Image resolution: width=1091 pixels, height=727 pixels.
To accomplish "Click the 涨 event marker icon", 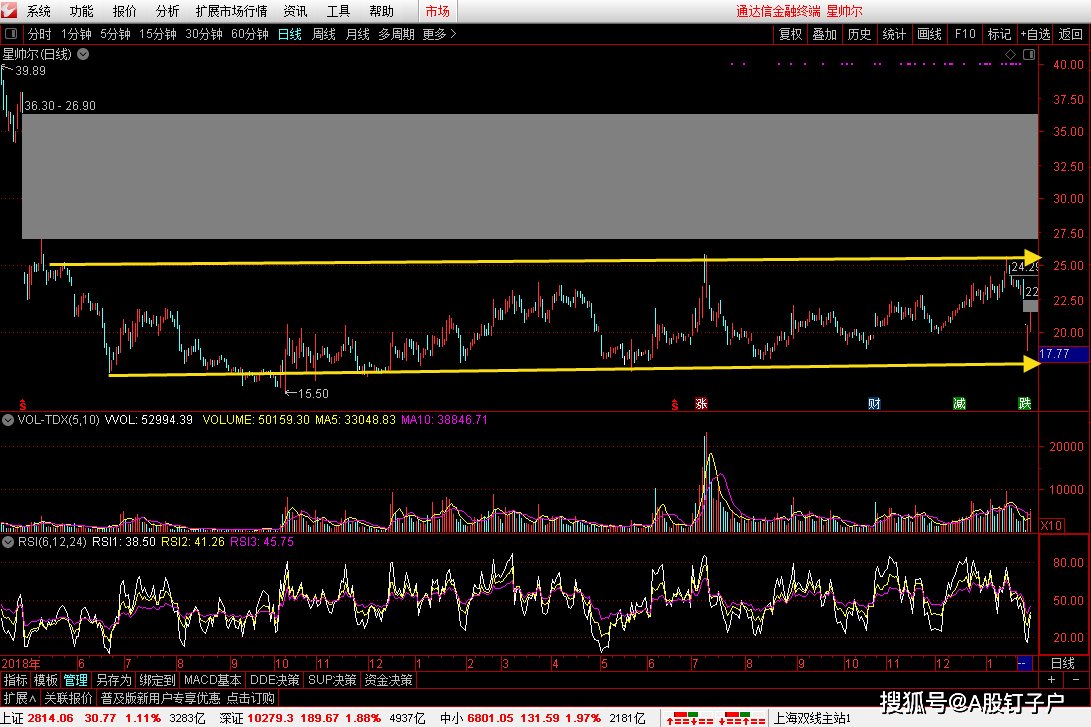I will coord(701,404).
